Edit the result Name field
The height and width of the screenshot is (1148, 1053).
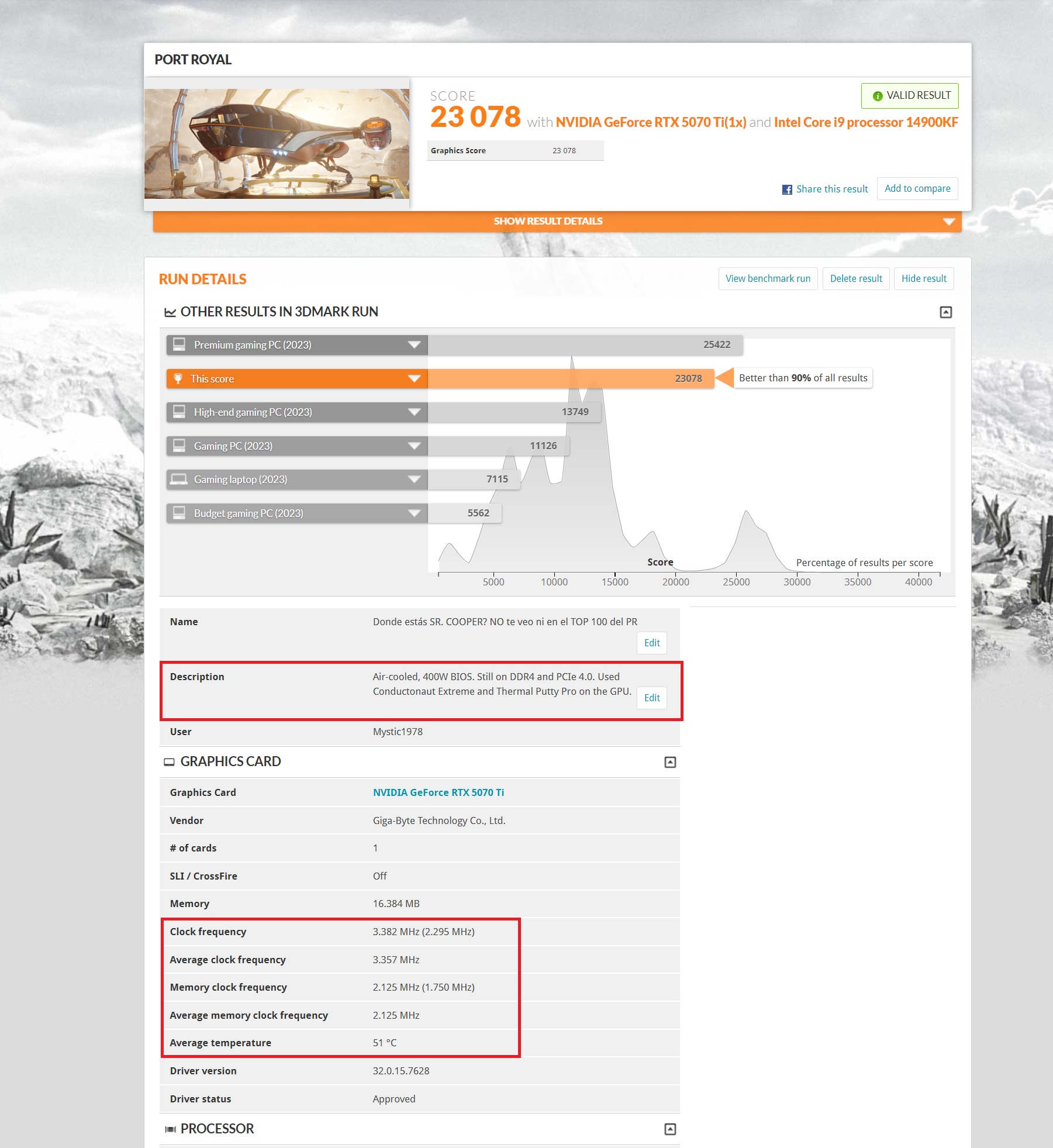click(x=651, y=643)
